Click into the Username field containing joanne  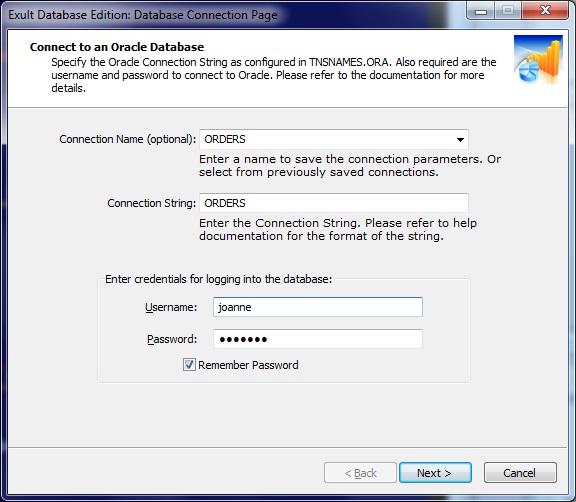click(318, 307)
